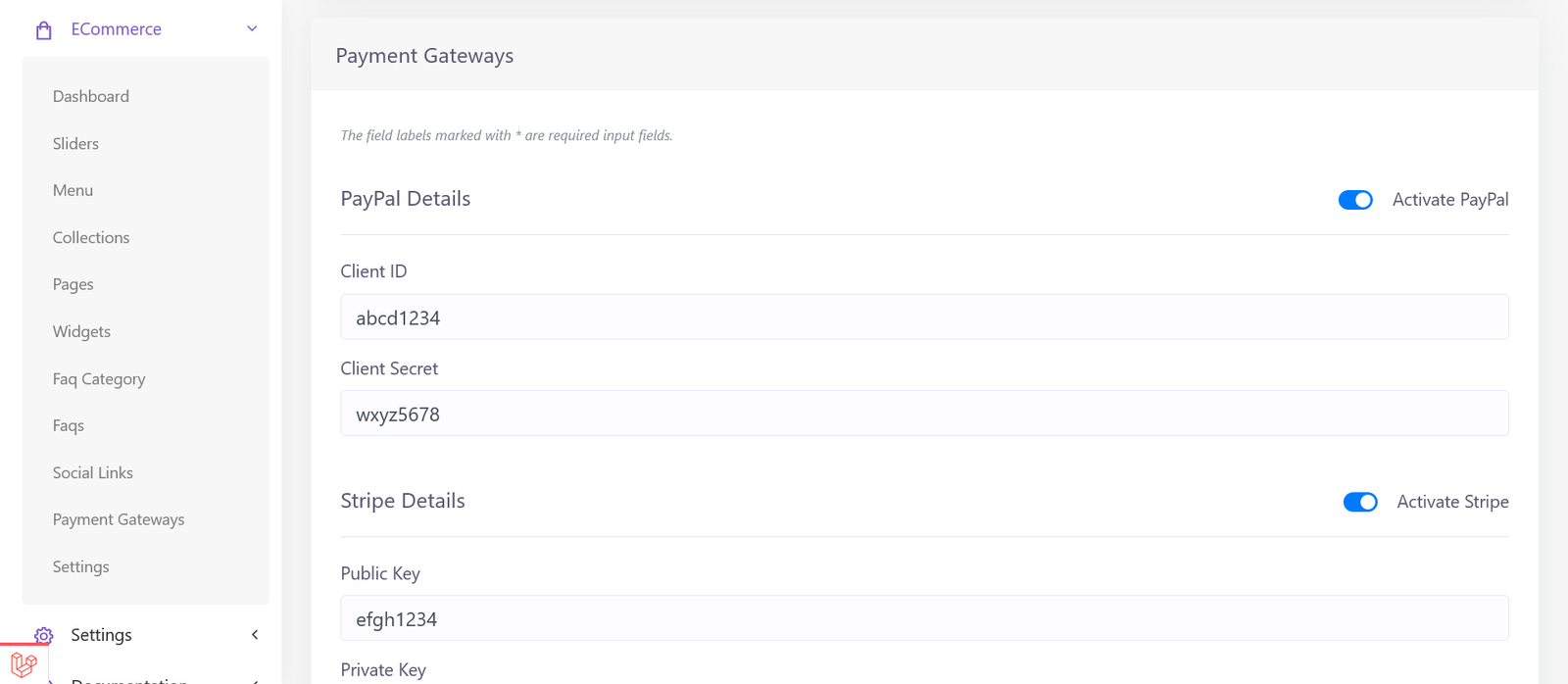Screen dimensions: 1568x684
Task: Click the Settings gear icon in sidebar
Action: click(43, 635)
